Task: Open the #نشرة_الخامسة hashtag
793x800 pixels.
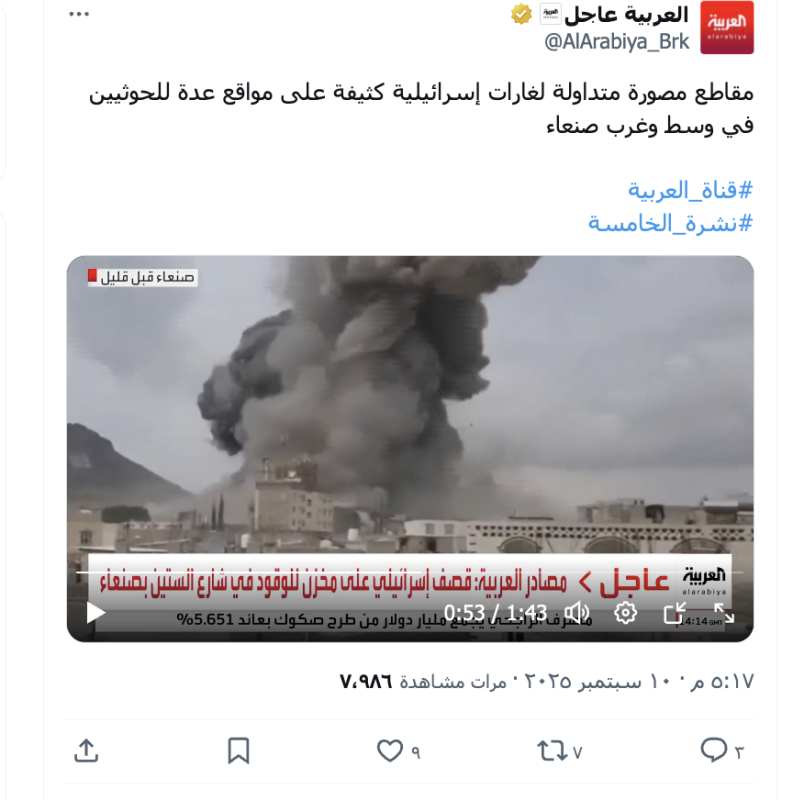Action: pos(670,223)
